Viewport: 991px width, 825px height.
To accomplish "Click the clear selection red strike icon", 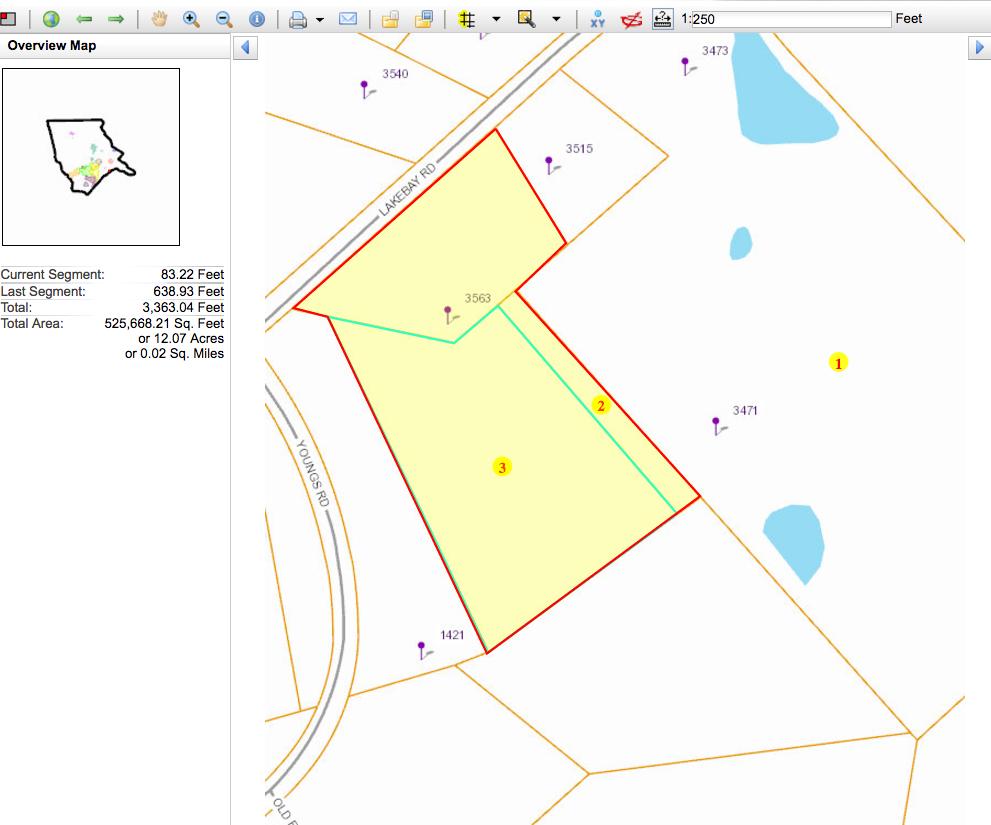I will pos(631,20).
